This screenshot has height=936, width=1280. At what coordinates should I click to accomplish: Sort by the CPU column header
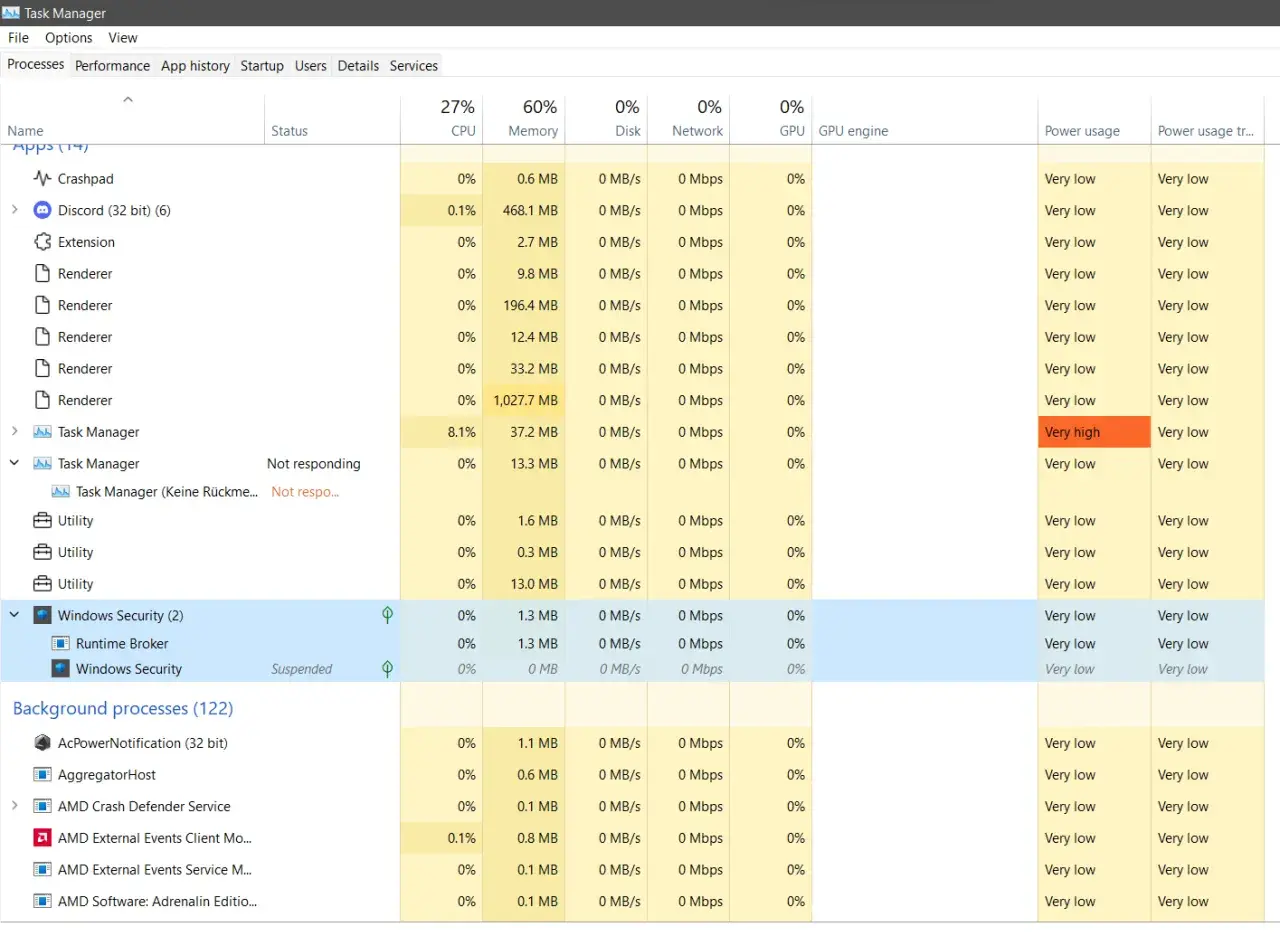coord(441,119)
